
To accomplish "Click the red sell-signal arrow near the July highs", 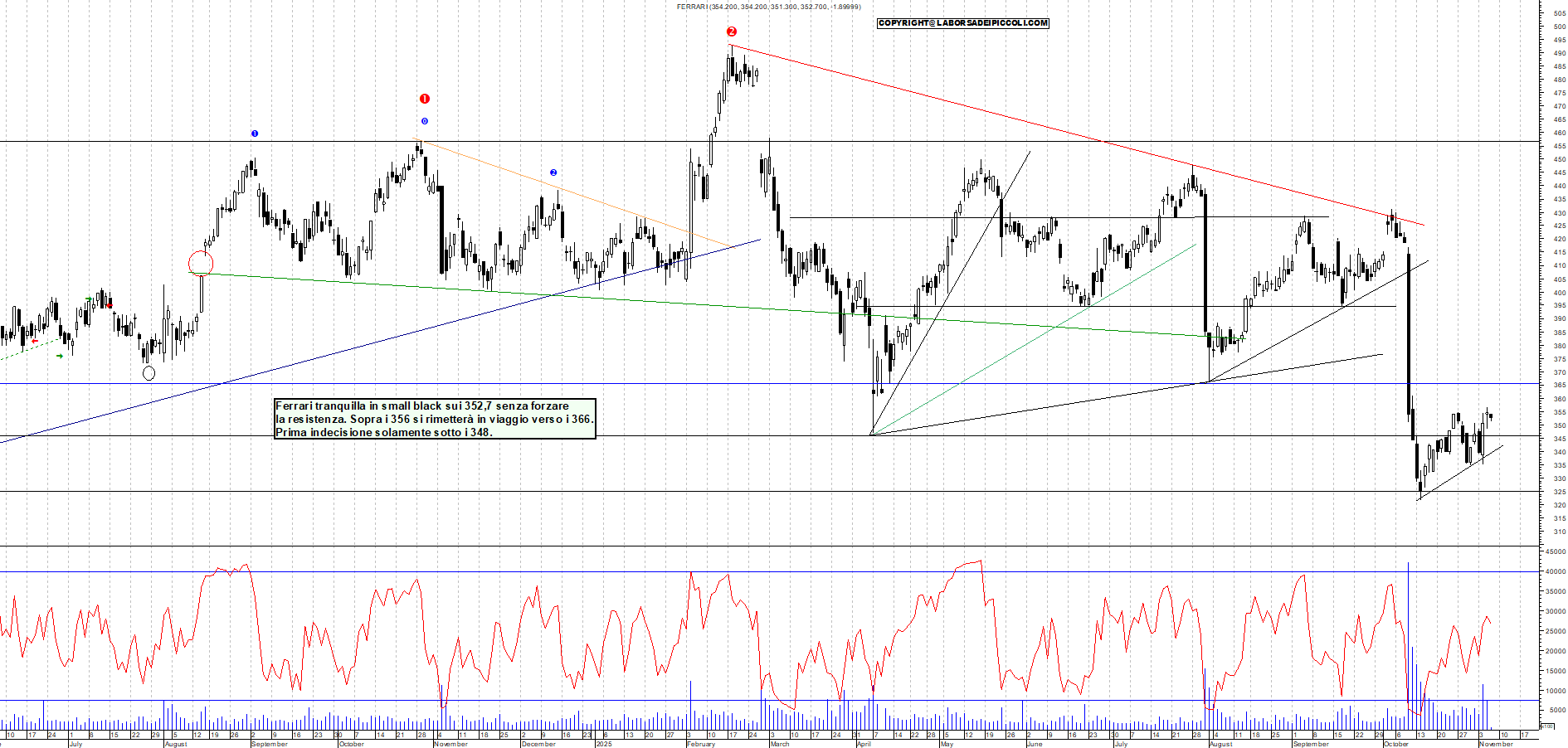I will click(x=110, y=305).
